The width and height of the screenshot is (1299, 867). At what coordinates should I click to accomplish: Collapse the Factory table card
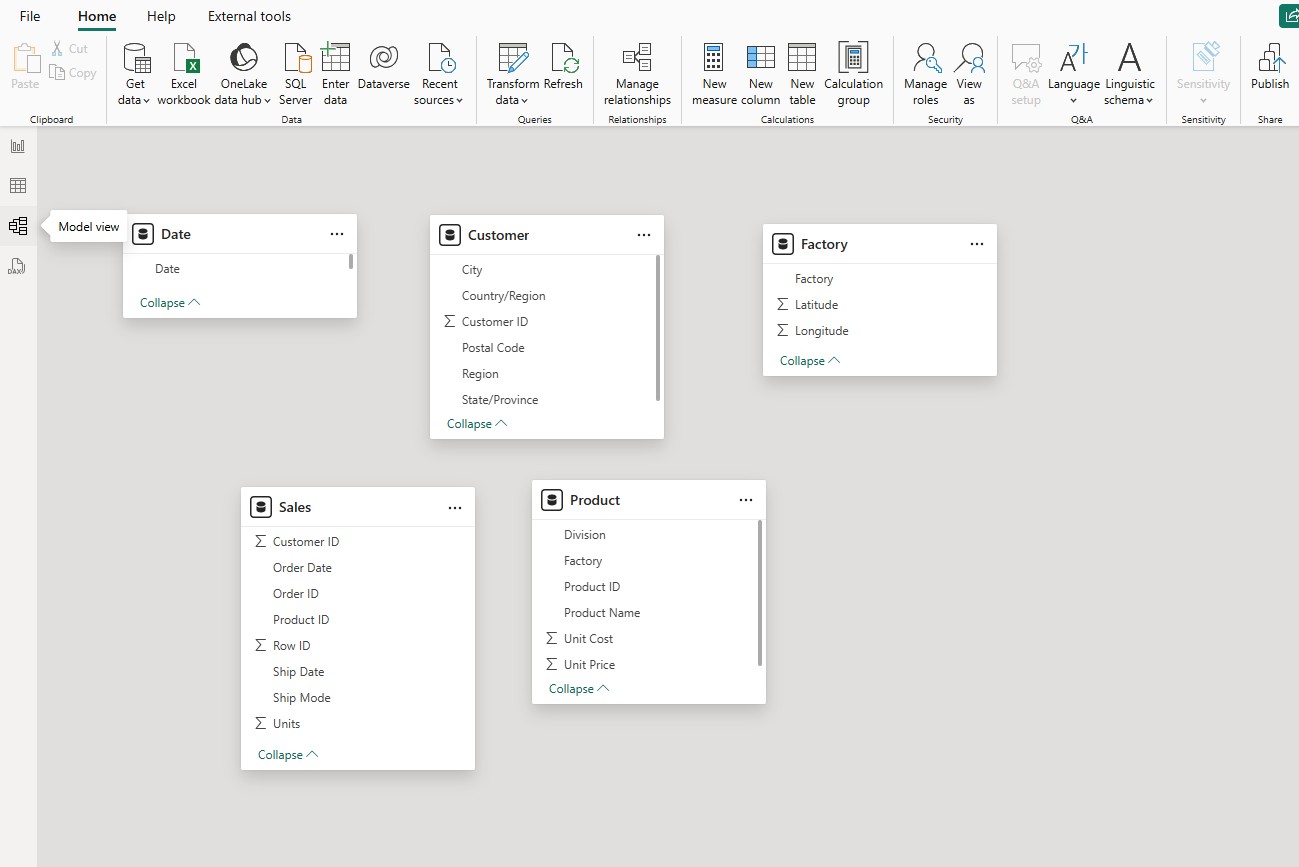coord(810,361)
